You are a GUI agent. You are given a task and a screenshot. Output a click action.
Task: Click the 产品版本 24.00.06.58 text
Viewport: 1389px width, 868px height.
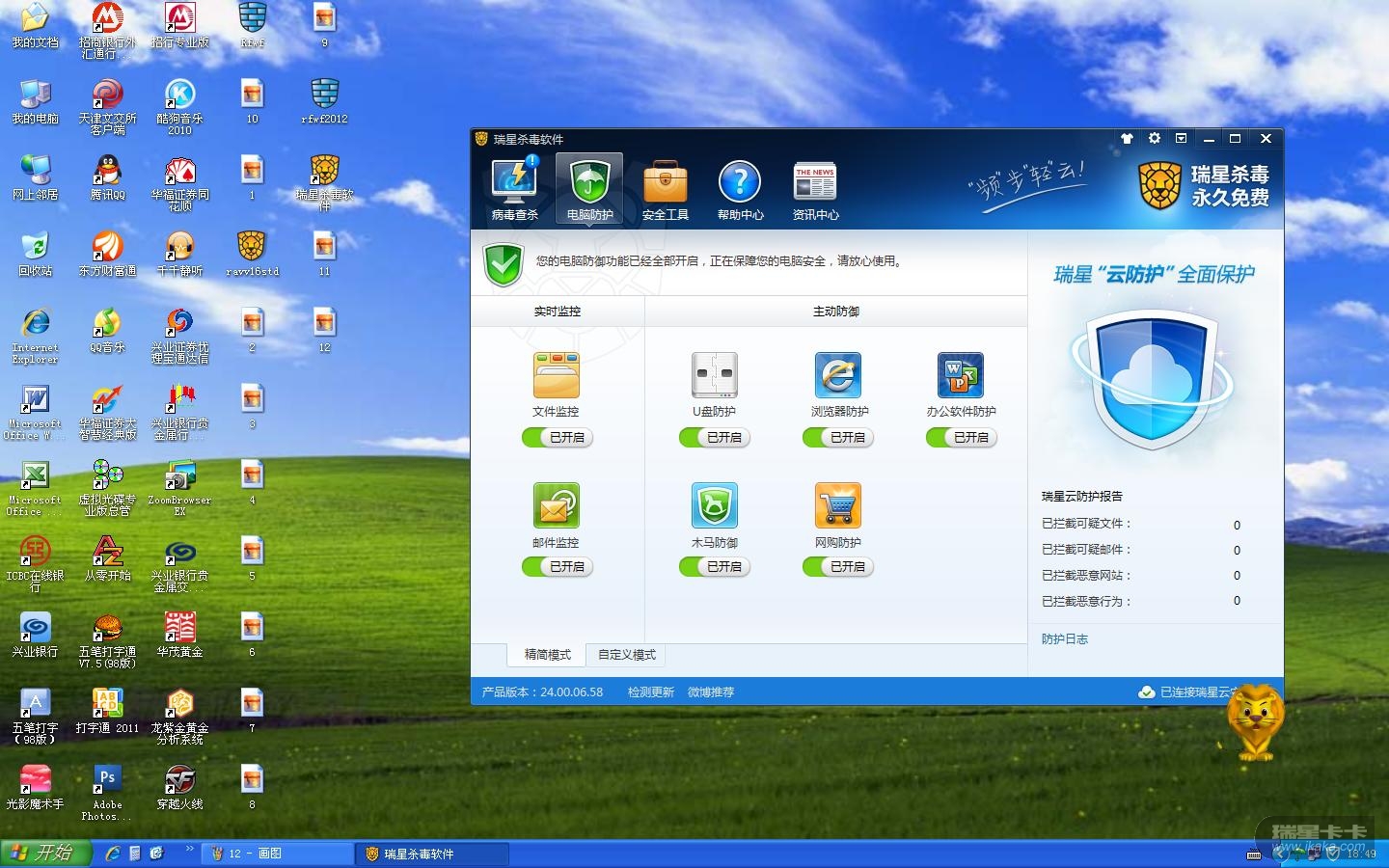point(542,692)
